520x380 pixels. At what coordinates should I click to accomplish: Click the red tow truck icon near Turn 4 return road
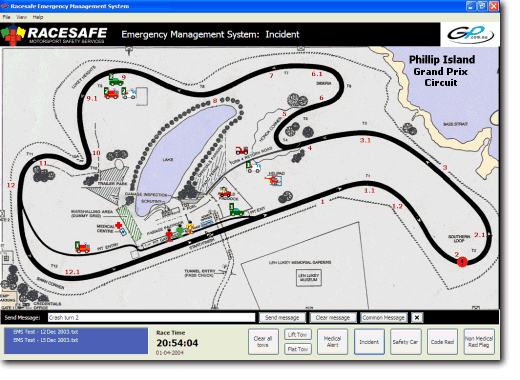(242, 151)
